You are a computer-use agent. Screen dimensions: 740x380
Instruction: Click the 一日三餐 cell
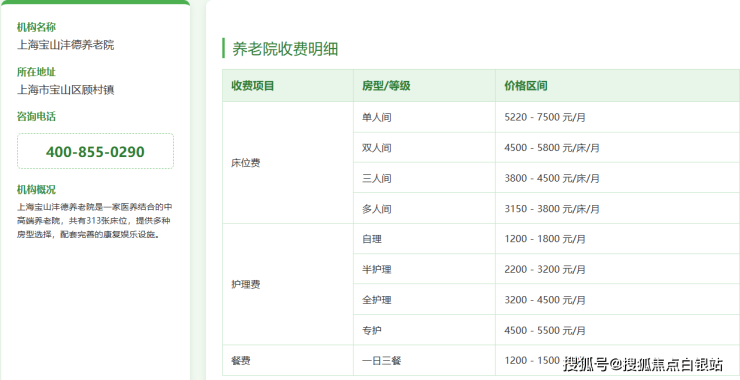[424, 361]
